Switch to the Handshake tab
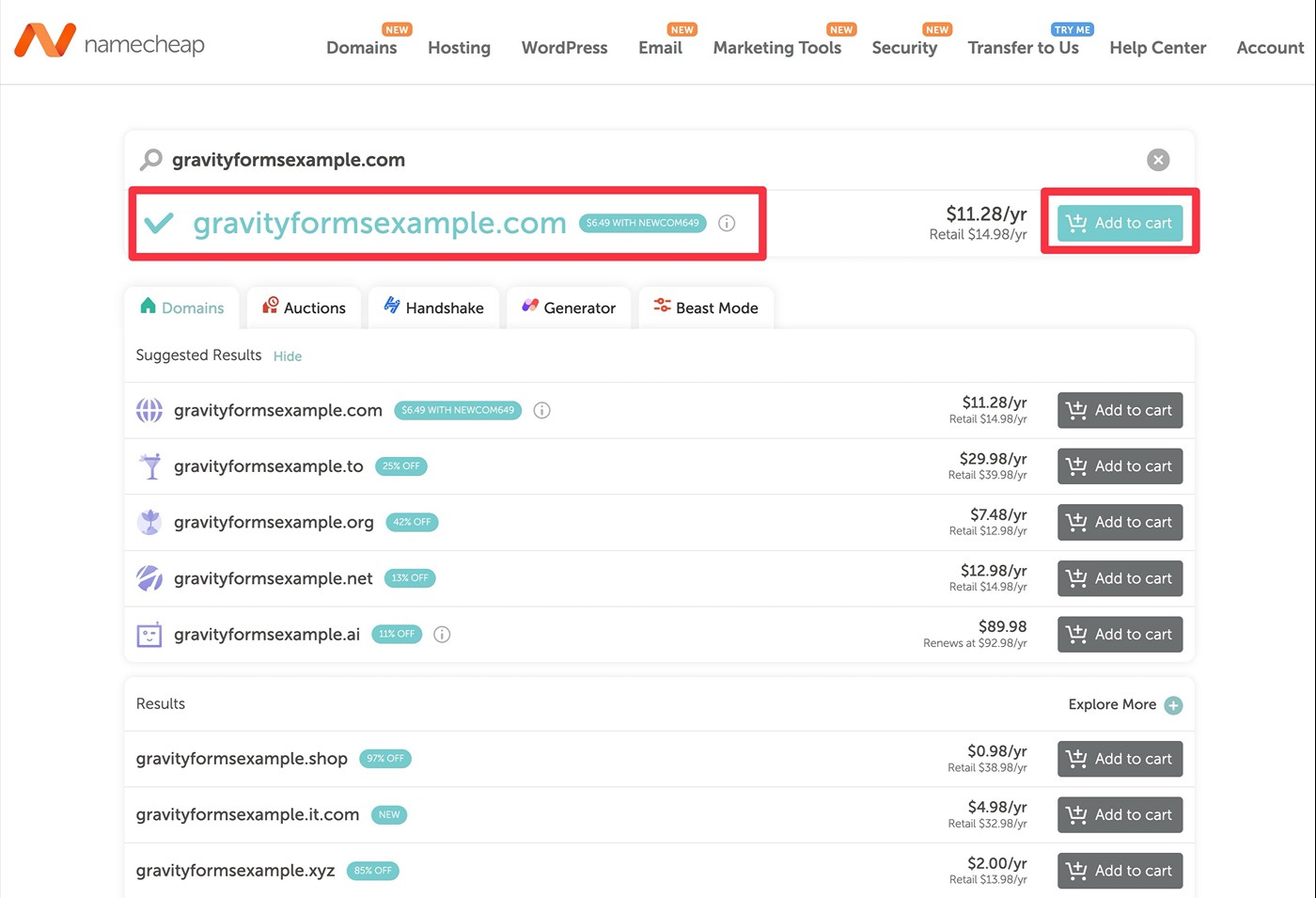 click(433, 307)
